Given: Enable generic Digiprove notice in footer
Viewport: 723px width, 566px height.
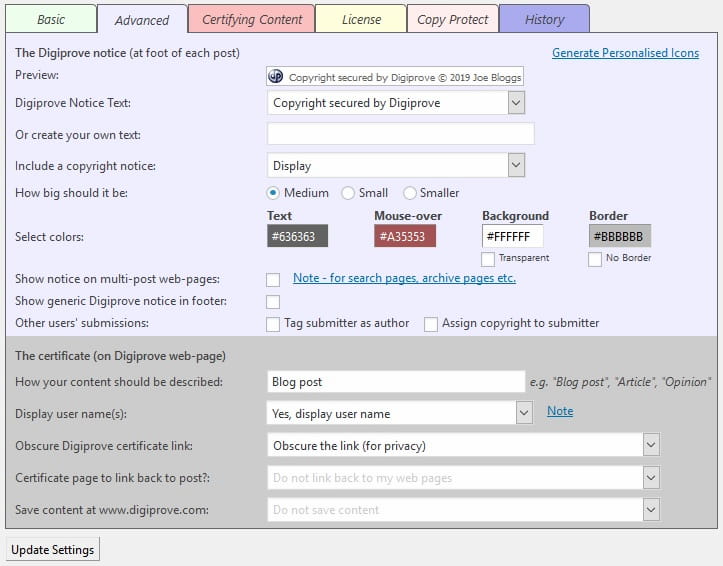Looking at the screenshot, I should (273, 302).
